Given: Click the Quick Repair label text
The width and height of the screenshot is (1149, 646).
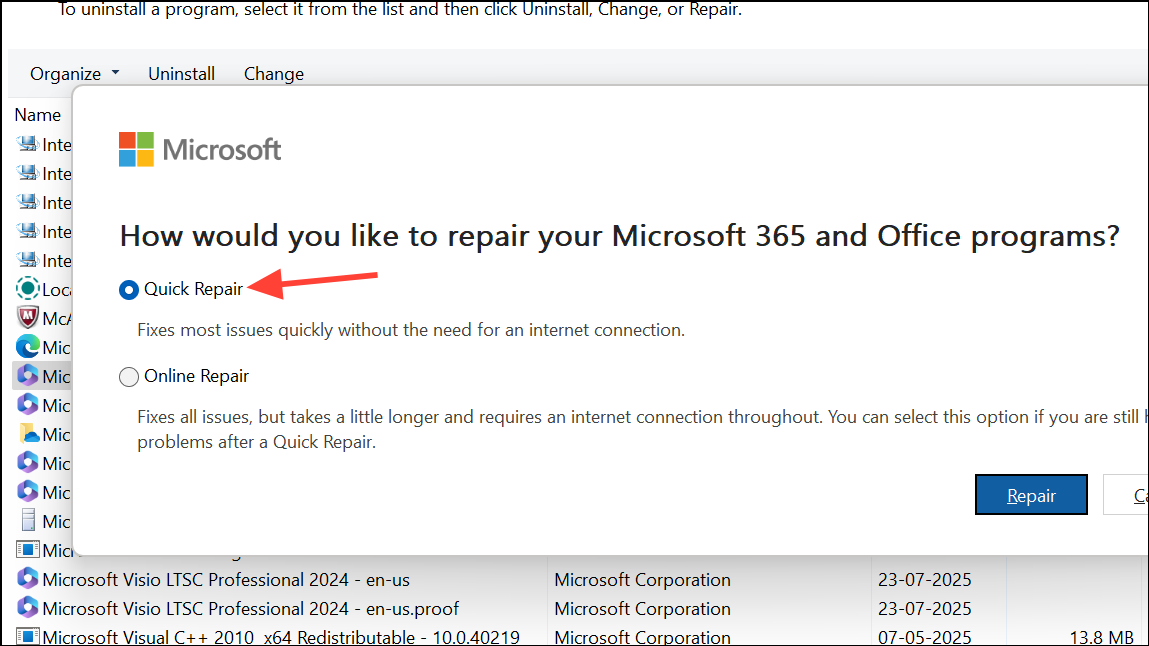Looking at the screenshot, I should point(193,289).
